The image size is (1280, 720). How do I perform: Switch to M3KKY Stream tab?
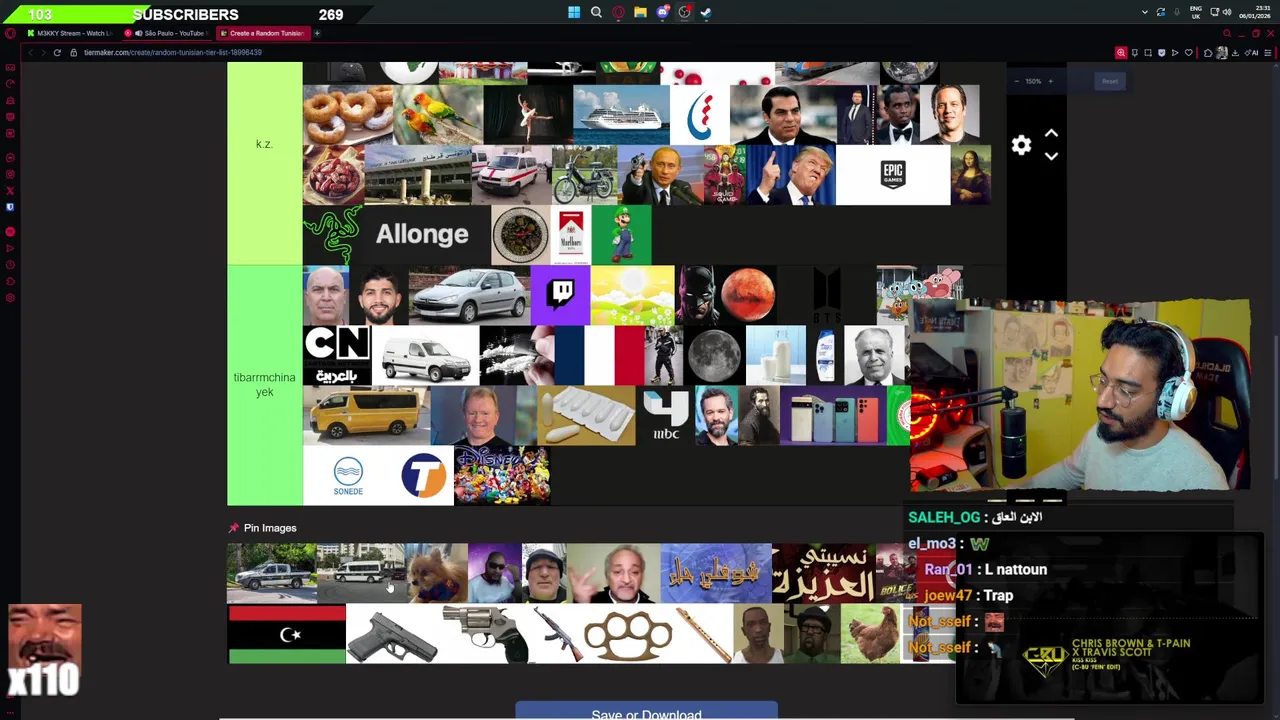click(70, 33)
